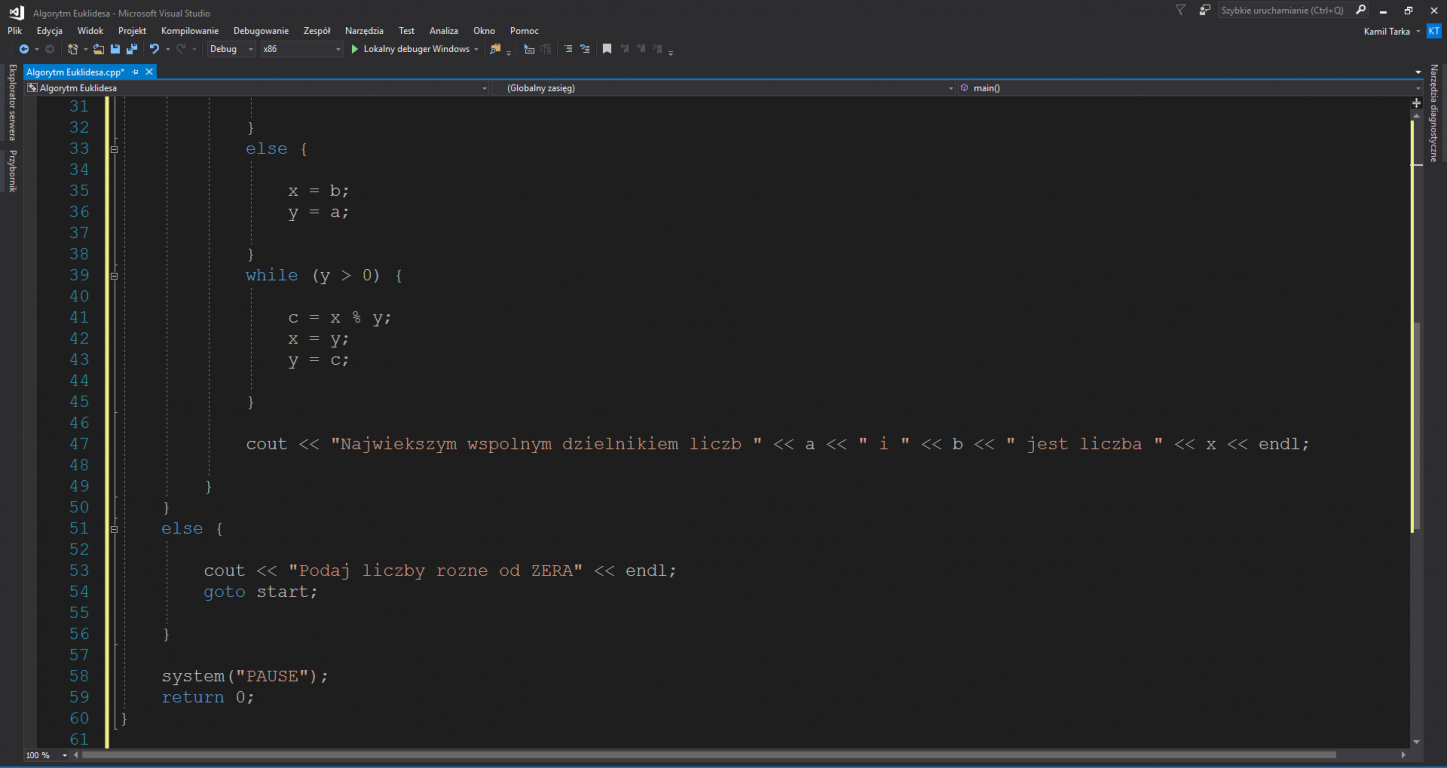This screenshot has width=1447, height=768.
Task: Open the debugger target dropdown arrow
Action: pos(476,49)
